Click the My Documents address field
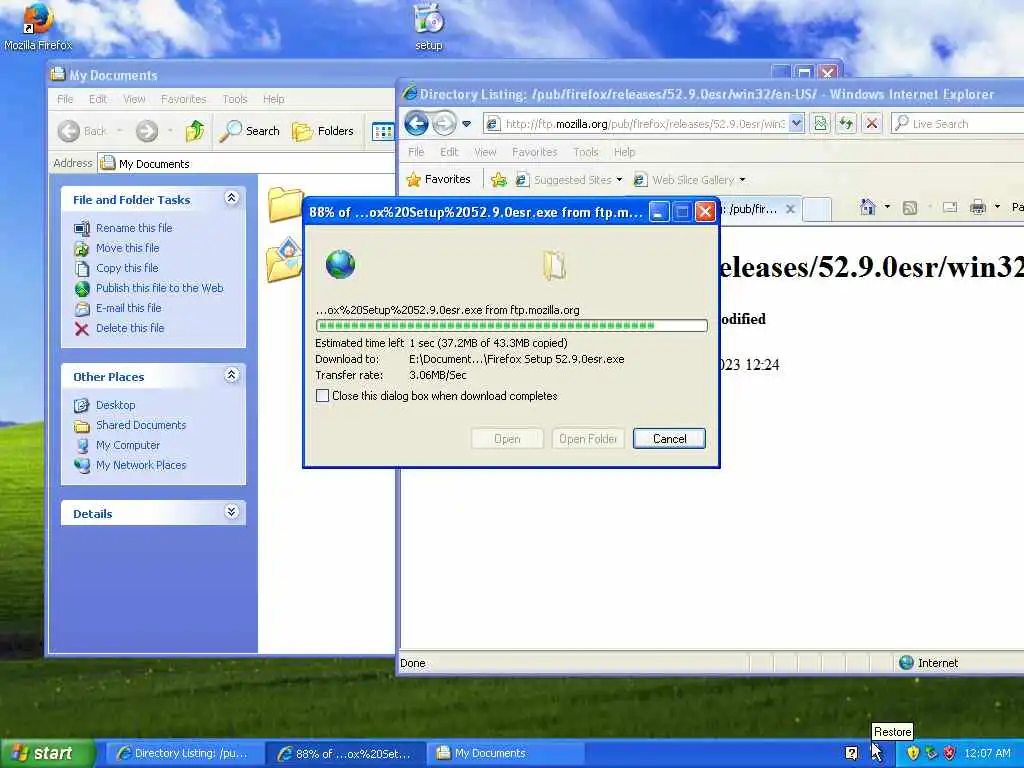Viewport: 1024px width, 768px height. tap(247, 163)
